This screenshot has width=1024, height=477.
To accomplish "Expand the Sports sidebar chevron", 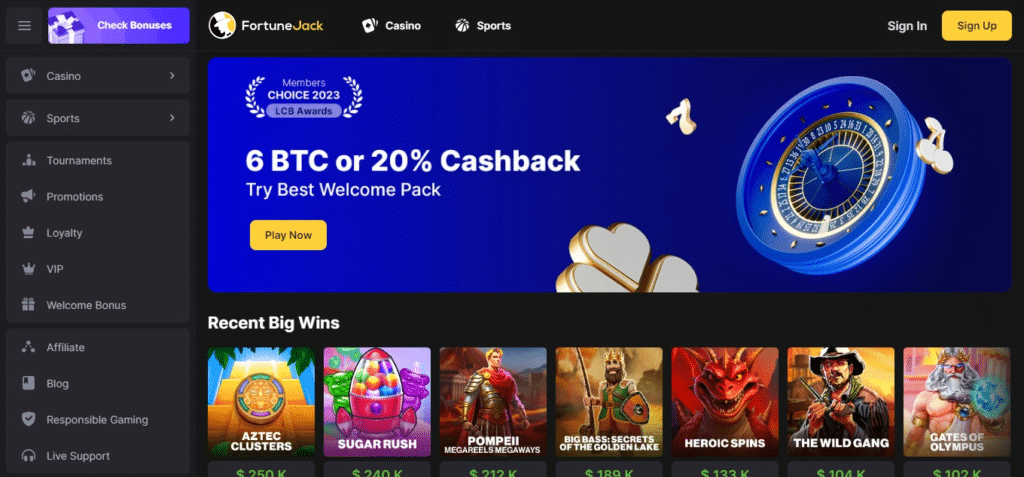I will tap(172, 118).
